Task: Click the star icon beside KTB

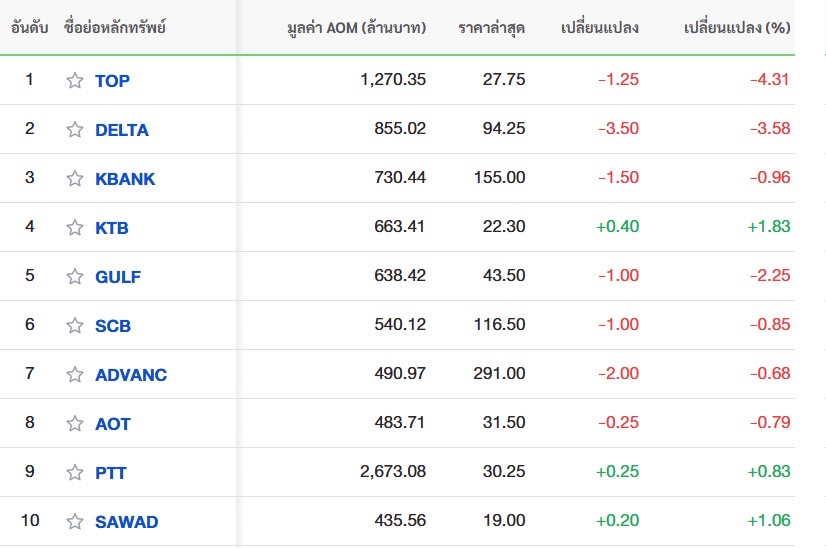Action: [75, 228]
